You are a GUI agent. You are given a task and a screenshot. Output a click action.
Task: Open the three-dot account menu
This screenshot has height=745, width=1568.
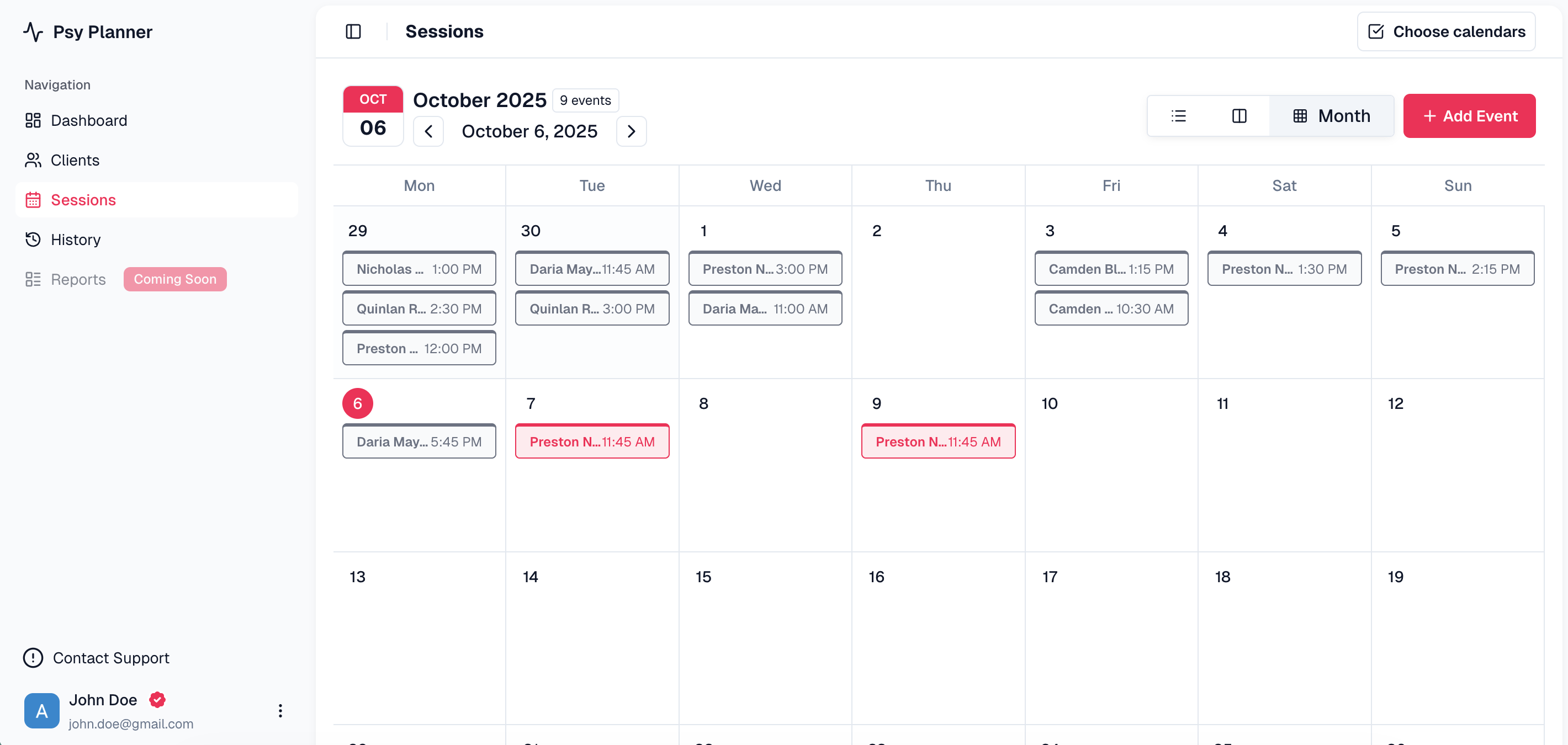tap(280, 710)
